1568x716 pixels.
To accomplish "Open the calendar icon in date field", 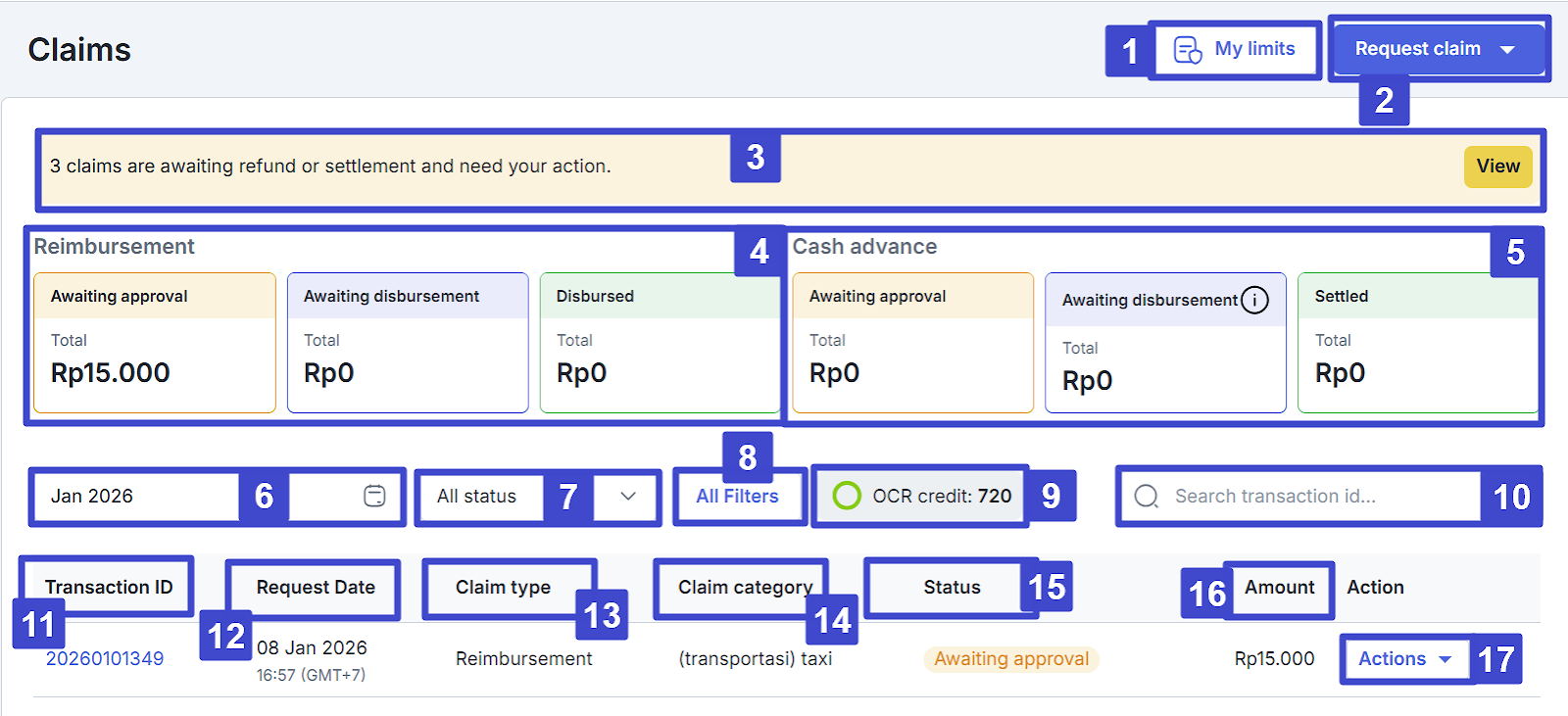I will point(374,497).
